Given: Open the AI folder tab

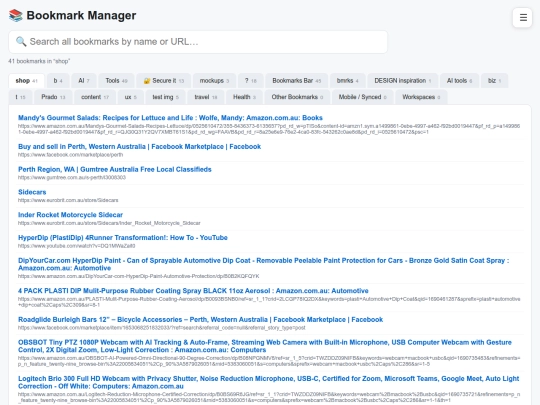Looking at the screenshot, I should pos(84,81).
